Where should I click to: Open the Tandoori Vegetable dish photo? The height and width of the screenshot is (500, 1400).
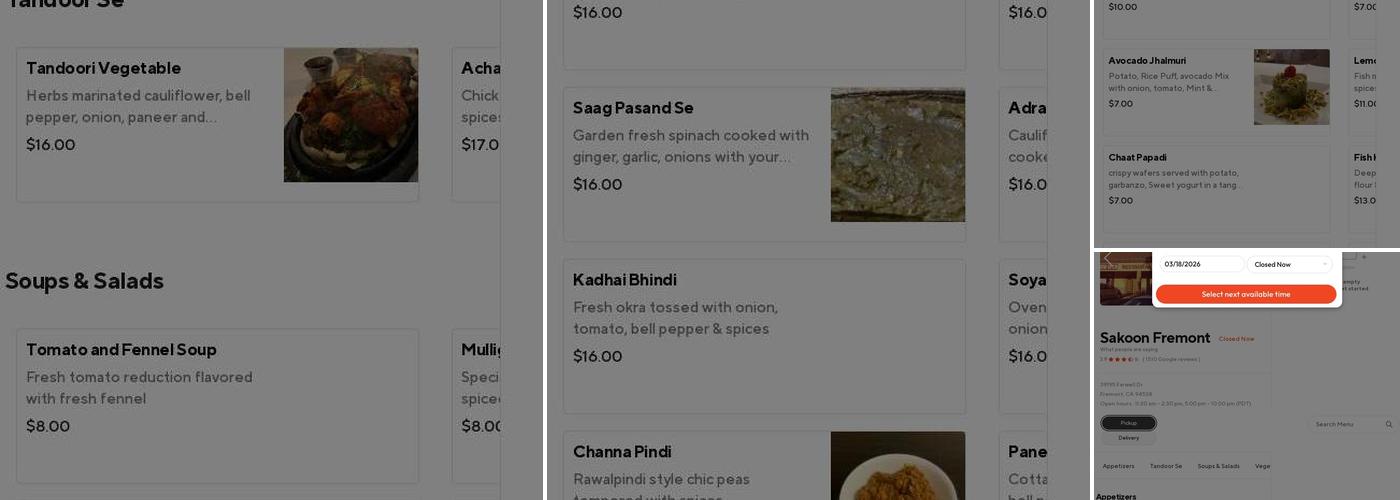pyautogui.click(x=350, y=115)
